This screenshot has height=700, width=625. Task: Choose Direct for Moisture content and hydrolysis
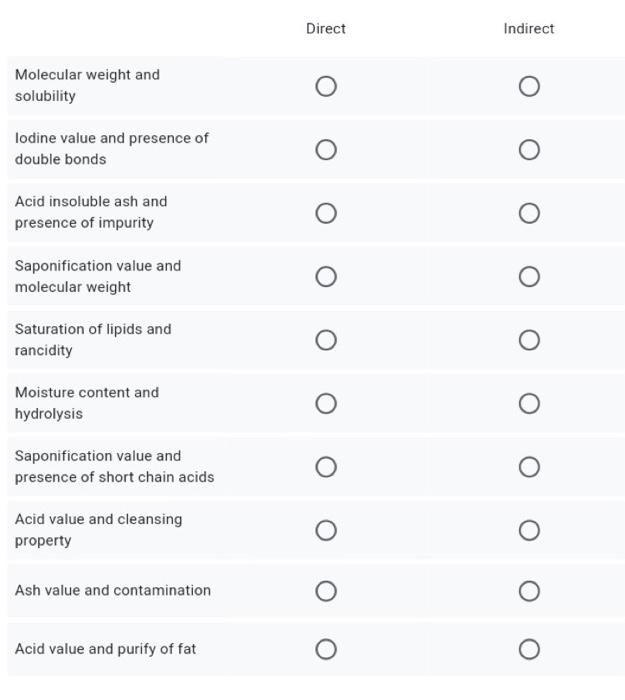pos(326,403)
